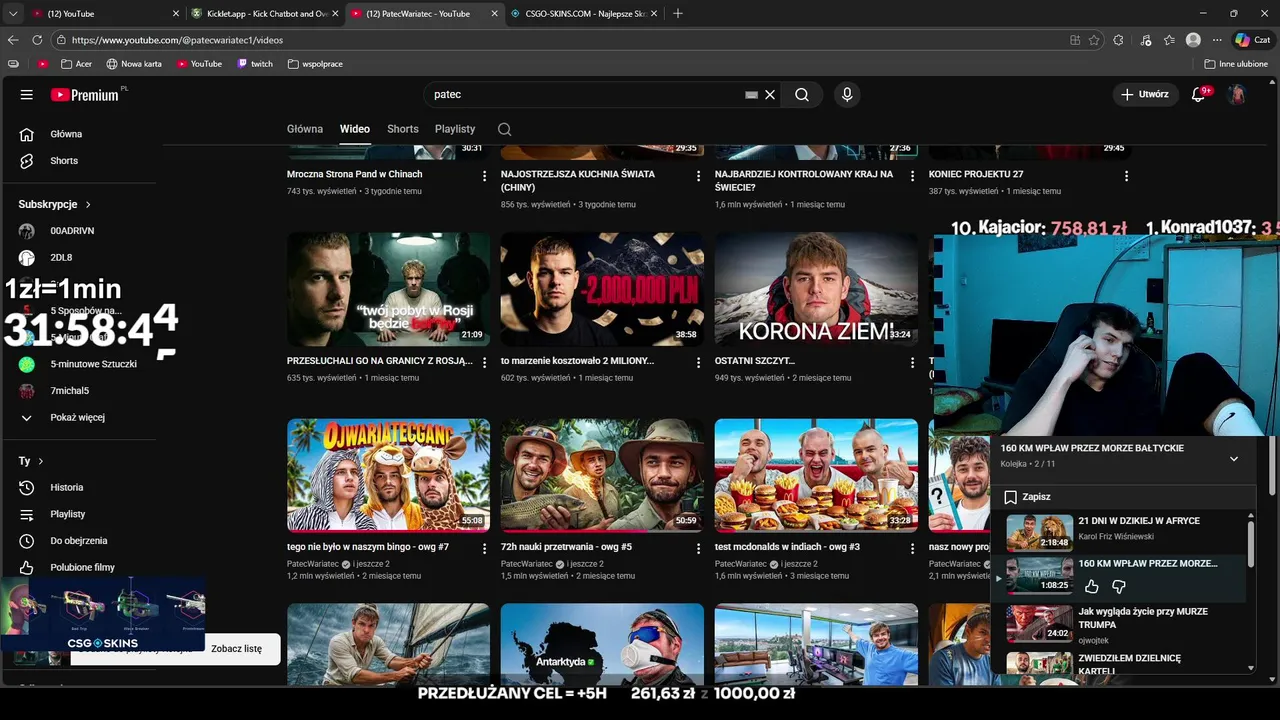Expand the Subskrypcje section arrow
This screenshot has width=1280, height=720.
pos(88,204)
